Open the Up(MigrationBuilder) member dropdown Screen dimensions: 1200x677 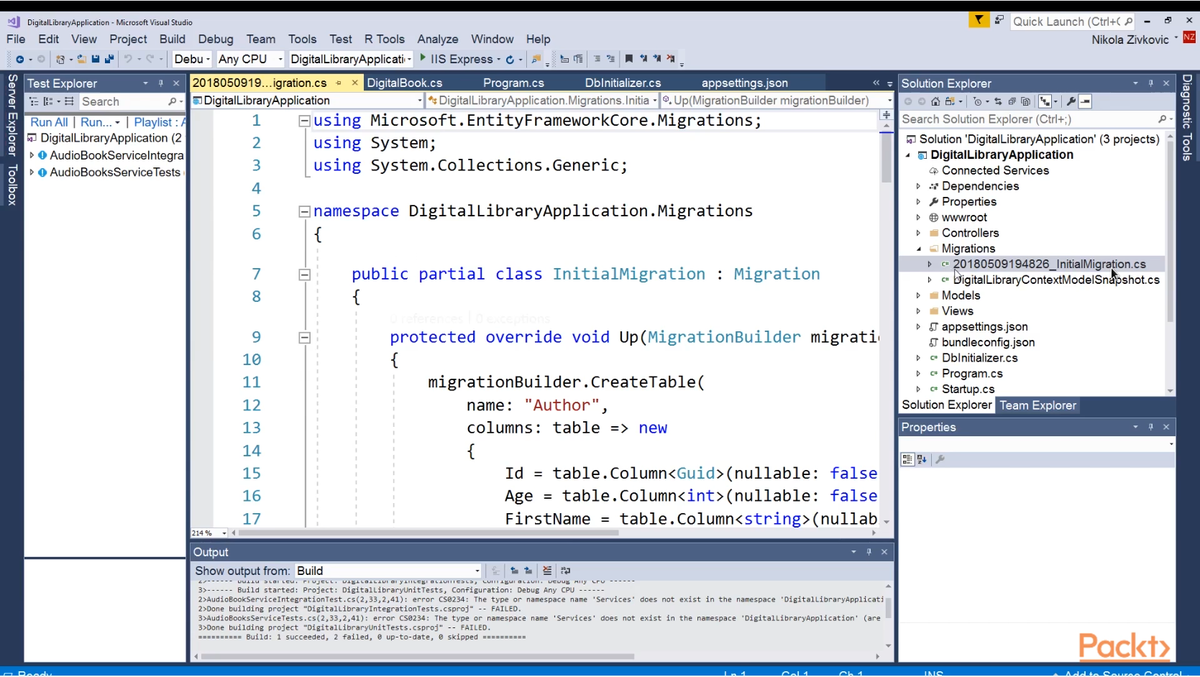click(777, 100)
